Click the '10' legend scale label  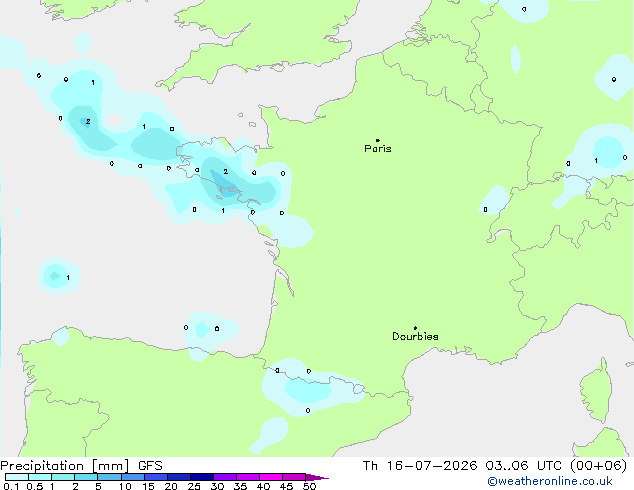pos(125,486)
